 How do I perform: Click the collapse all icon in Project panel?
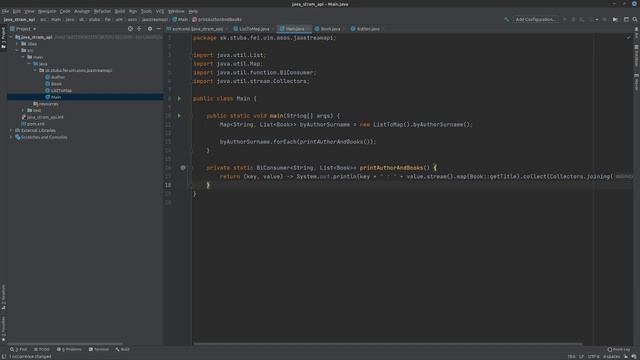139,29
